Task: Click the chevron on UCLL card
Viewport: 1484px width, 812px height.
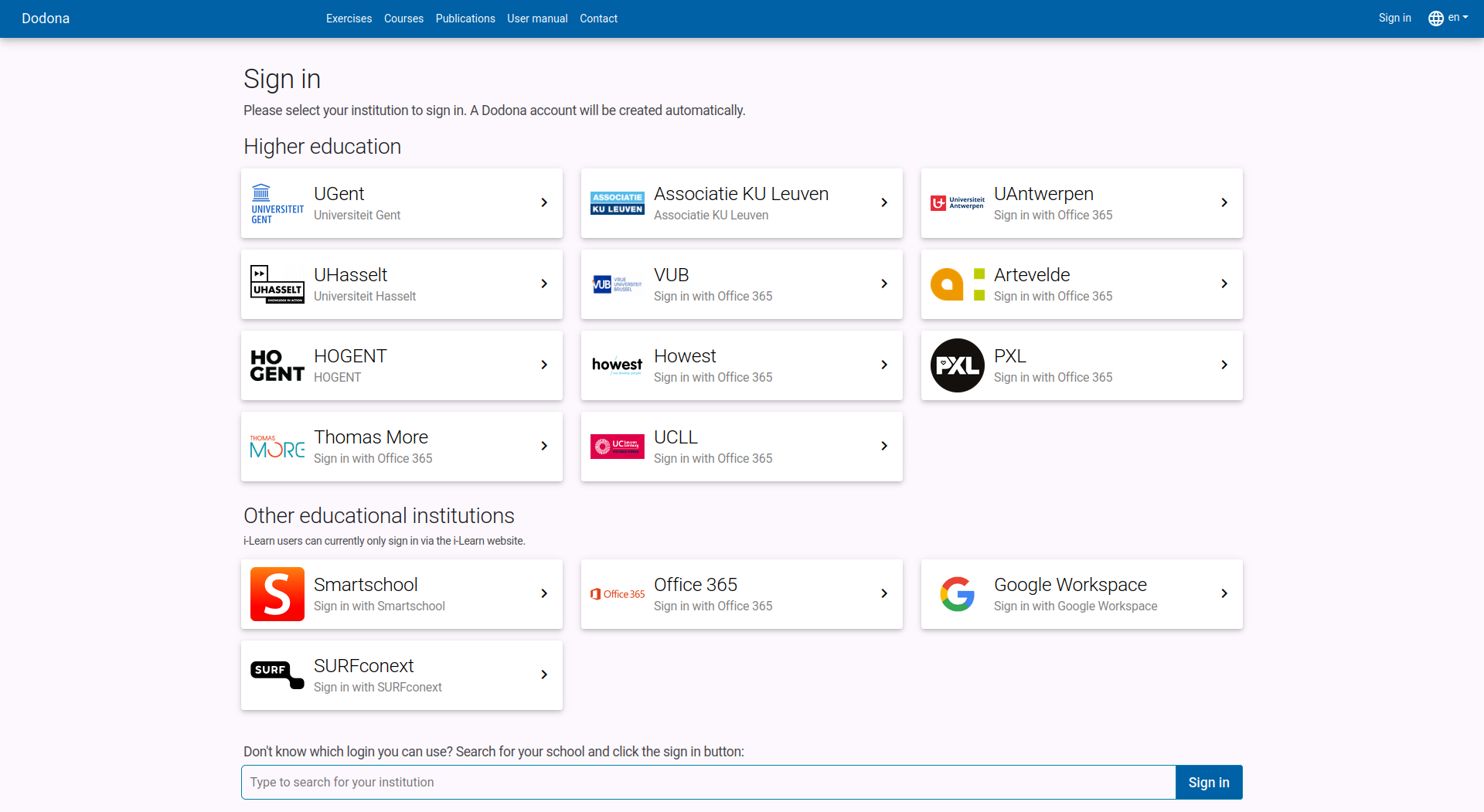Action: (x=884, y=446)
